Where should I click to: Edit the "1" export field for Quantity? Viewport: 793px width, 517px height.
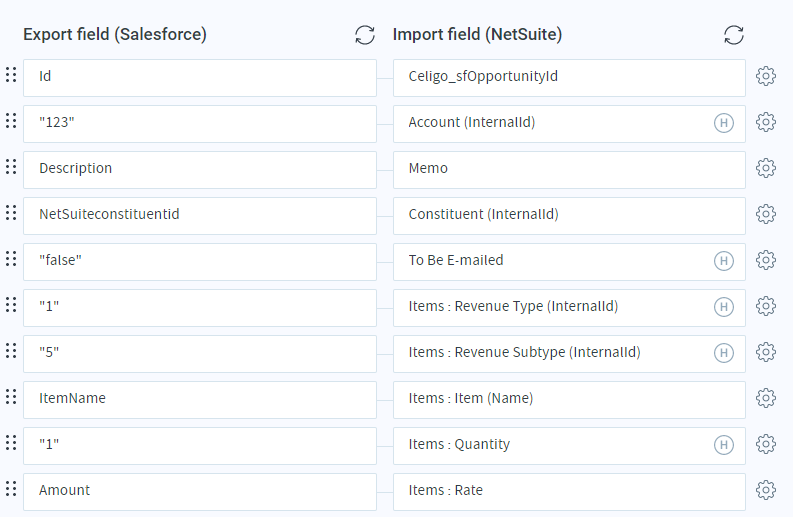[200, 446]
